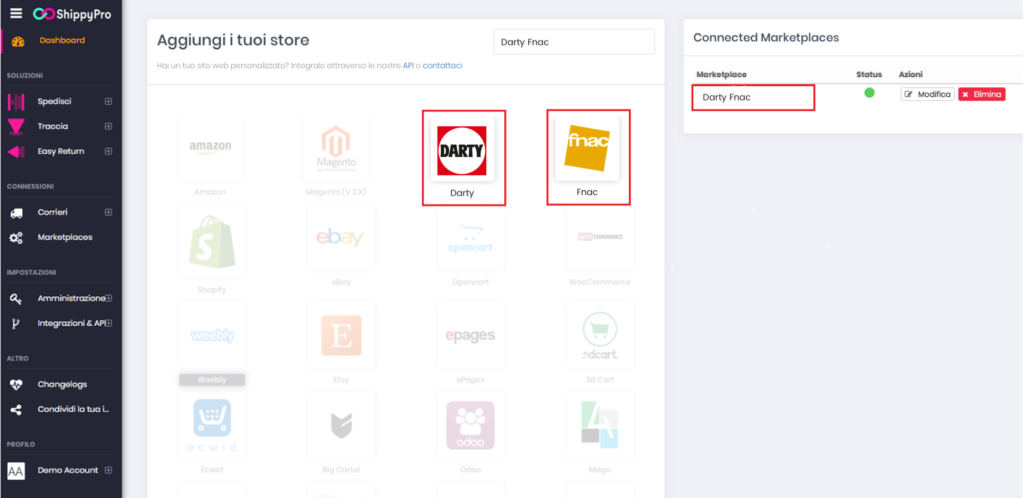Select the Mago store logo
The height and width of the screenshot is (498, 1024).
point(600,426)
